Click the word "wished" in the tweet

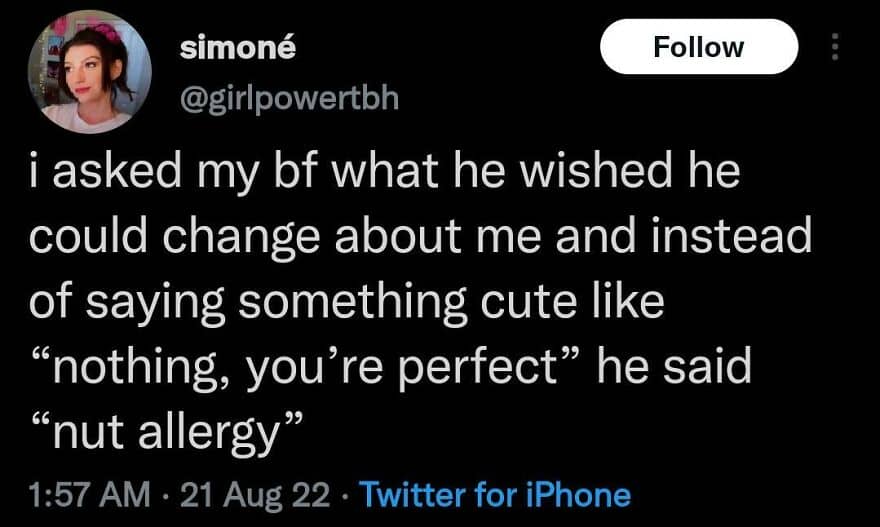coord(595,171)
